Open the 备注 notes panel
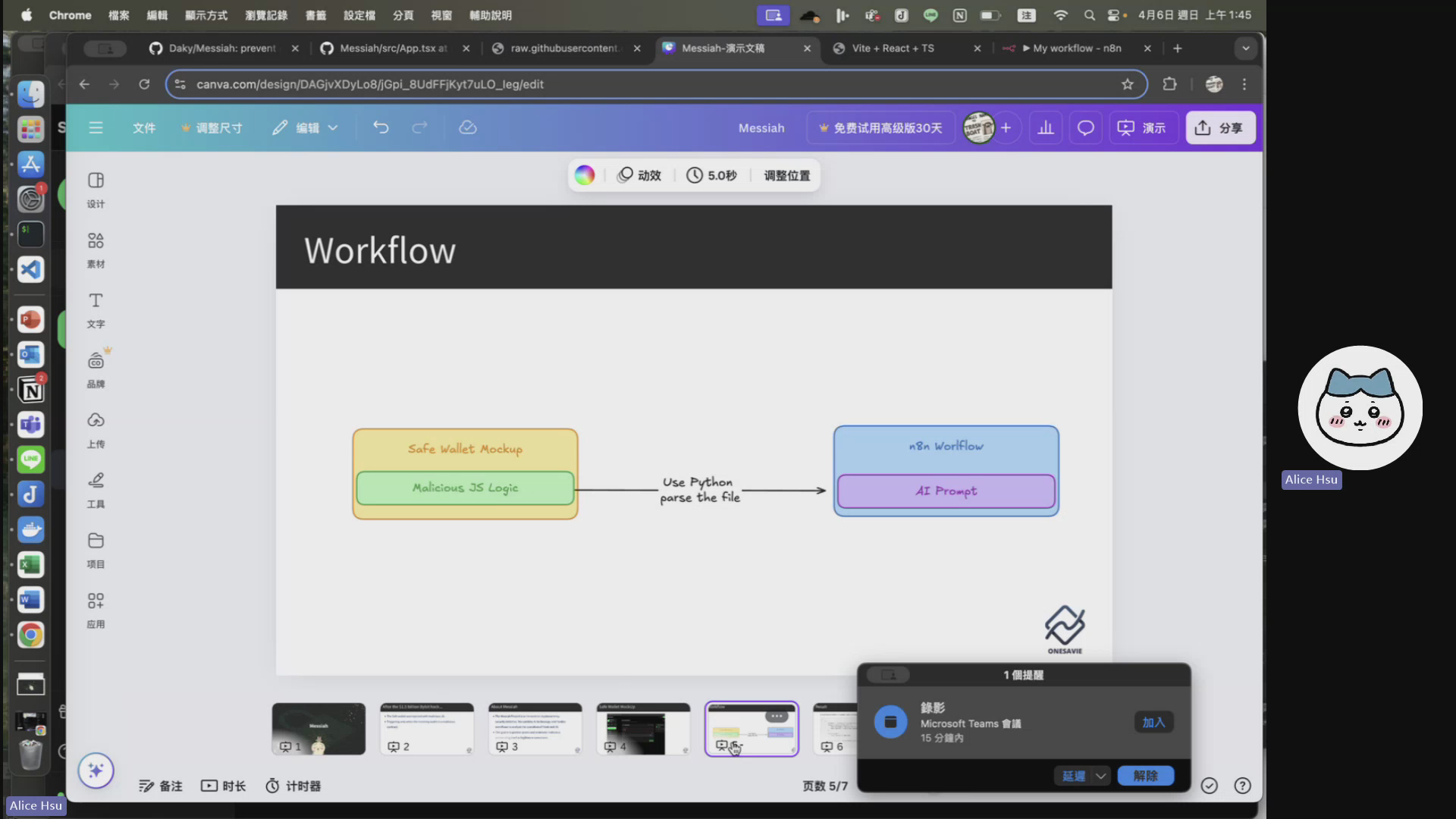The height and width of the screenshot is (819, 1456). pos(161,786)
